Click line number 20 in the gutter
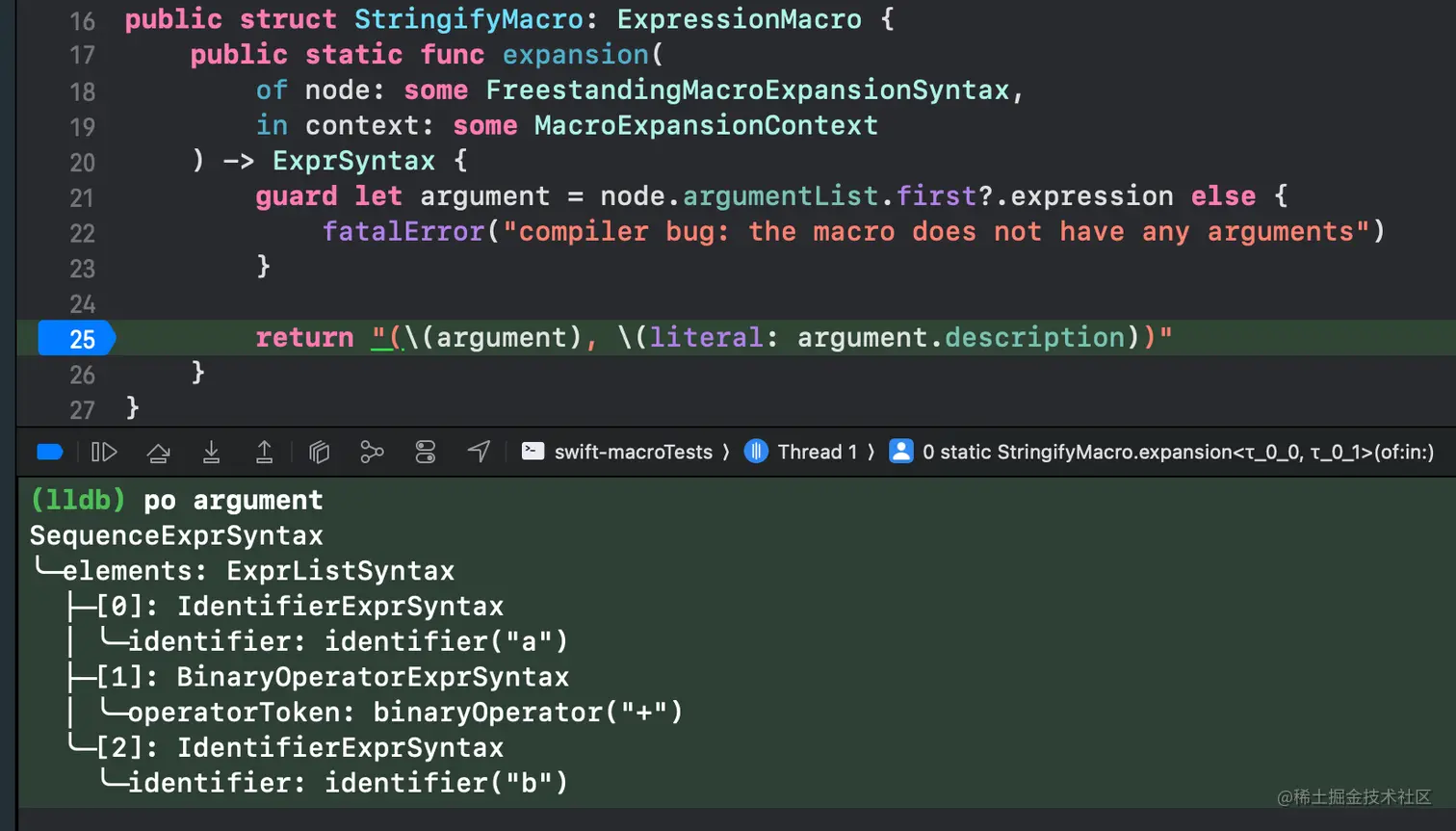 (x=83, y=163)
